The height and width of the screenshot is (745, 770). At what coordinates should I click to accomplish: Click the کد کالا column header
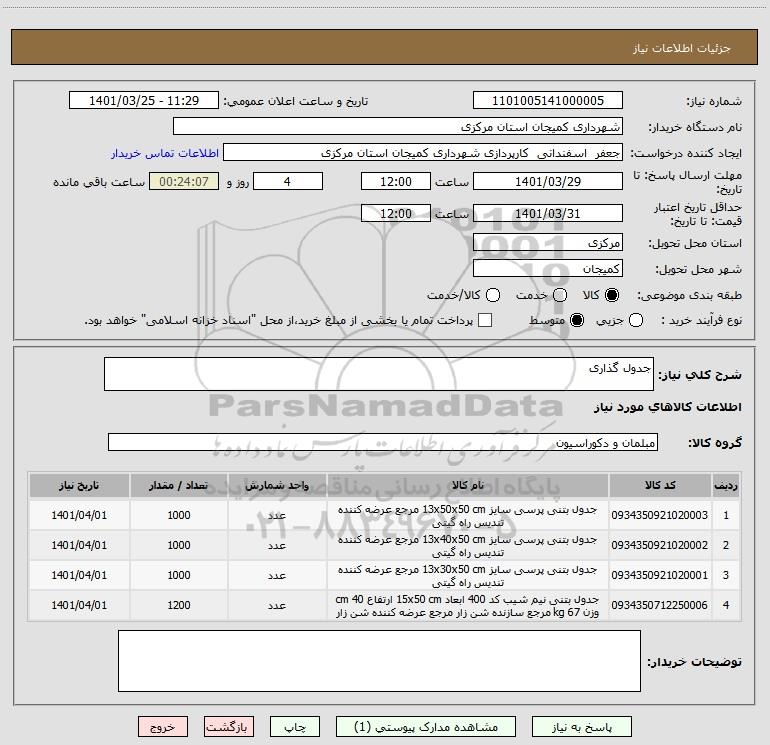coord(660,485)
